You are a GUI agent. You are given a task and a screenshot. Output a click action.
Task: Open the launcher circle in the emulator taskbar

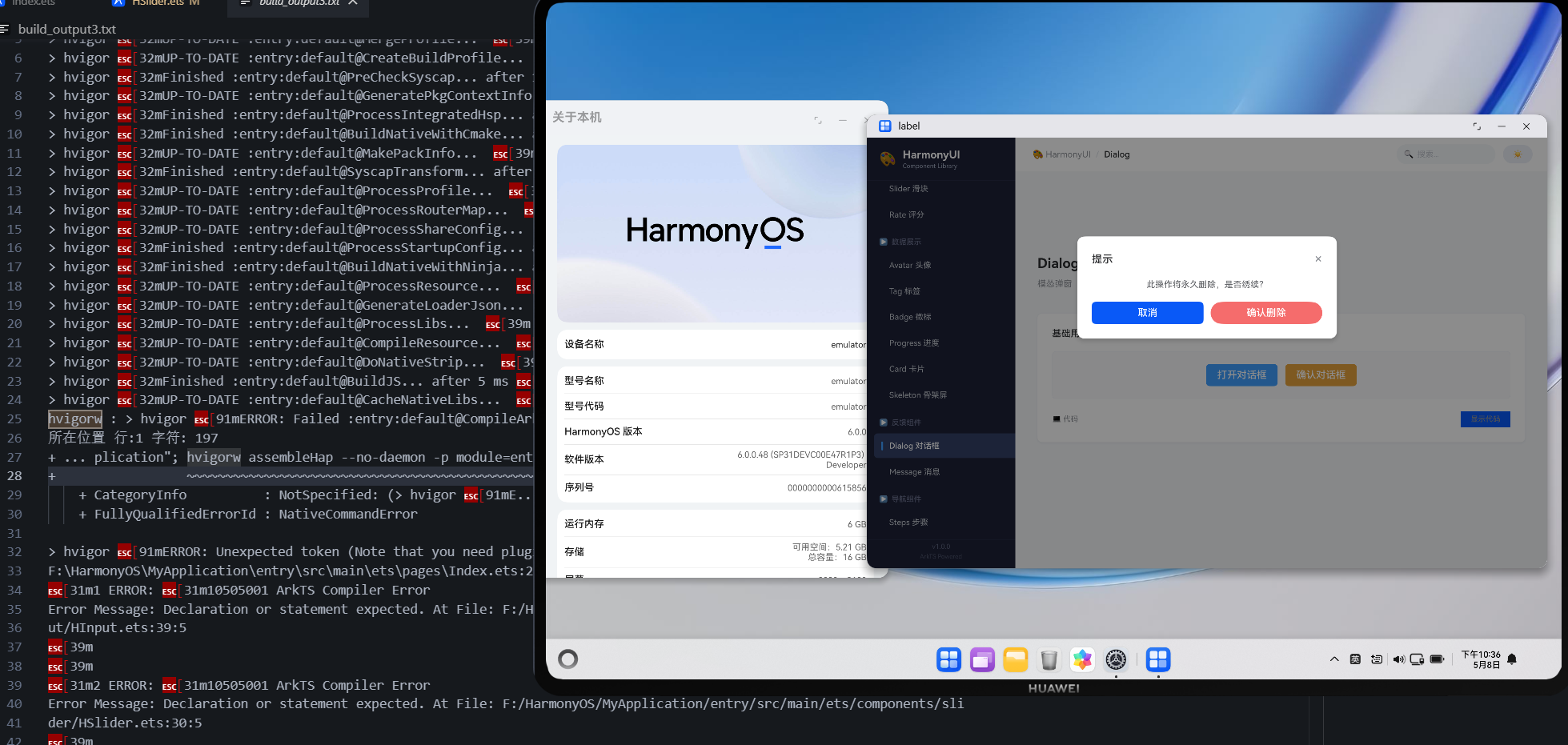point(568,659)
